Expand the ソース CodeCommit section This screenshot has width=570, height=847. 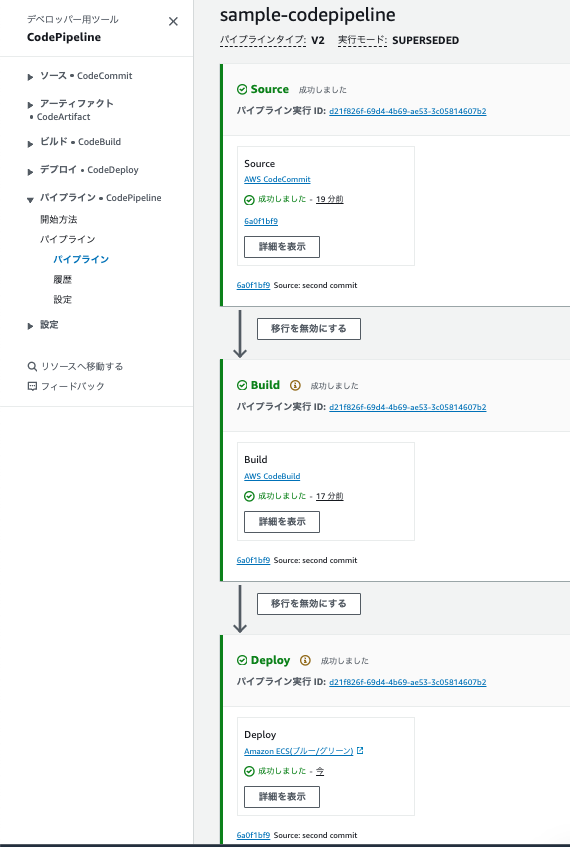[30, 77]
